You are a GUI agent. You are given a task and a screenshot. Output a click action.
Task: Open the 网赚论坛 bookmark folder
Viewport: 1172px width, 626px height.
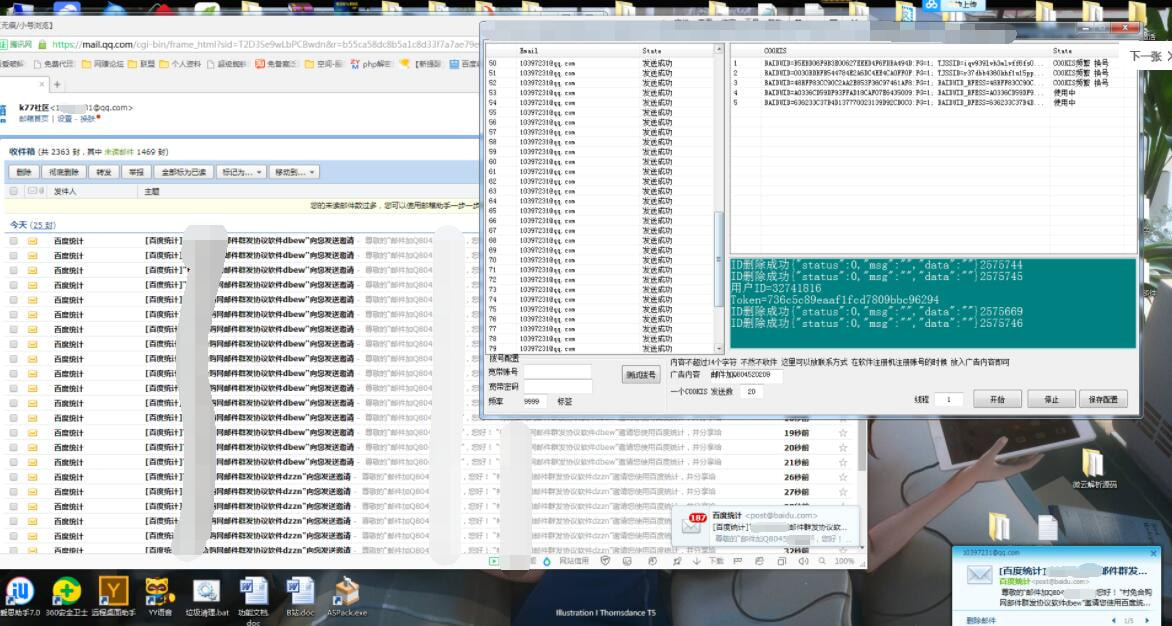coord(102,64)
